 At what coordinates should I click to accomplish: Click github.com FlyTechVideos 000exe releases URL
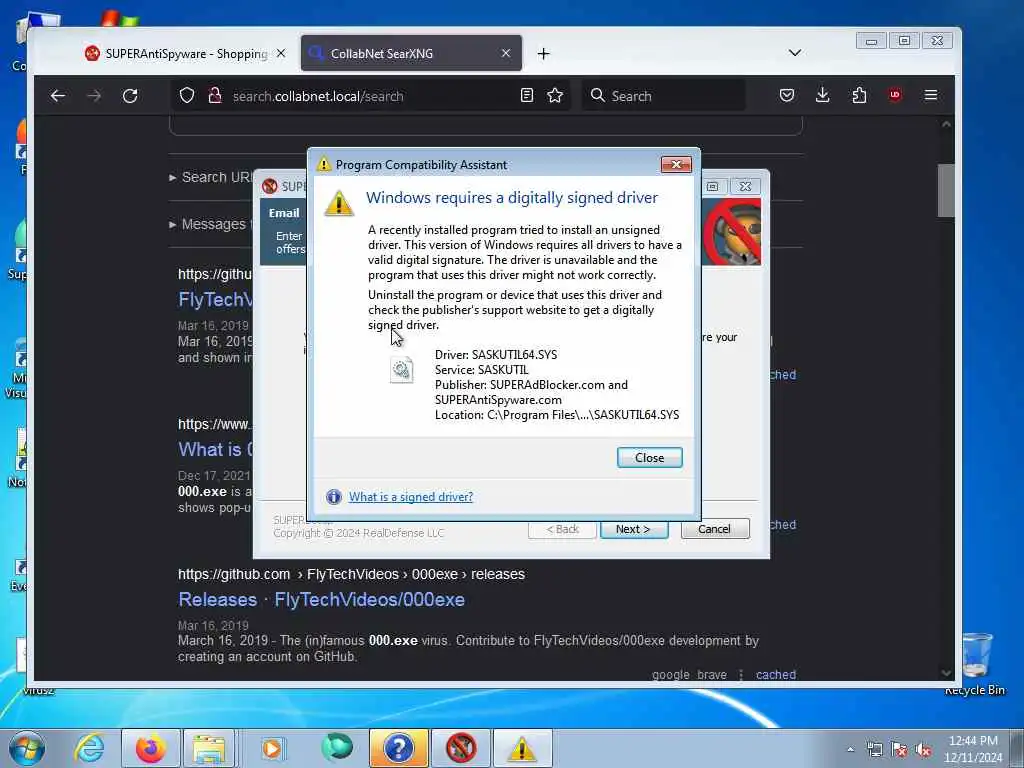pyautogui.click(x=351, y=574)
